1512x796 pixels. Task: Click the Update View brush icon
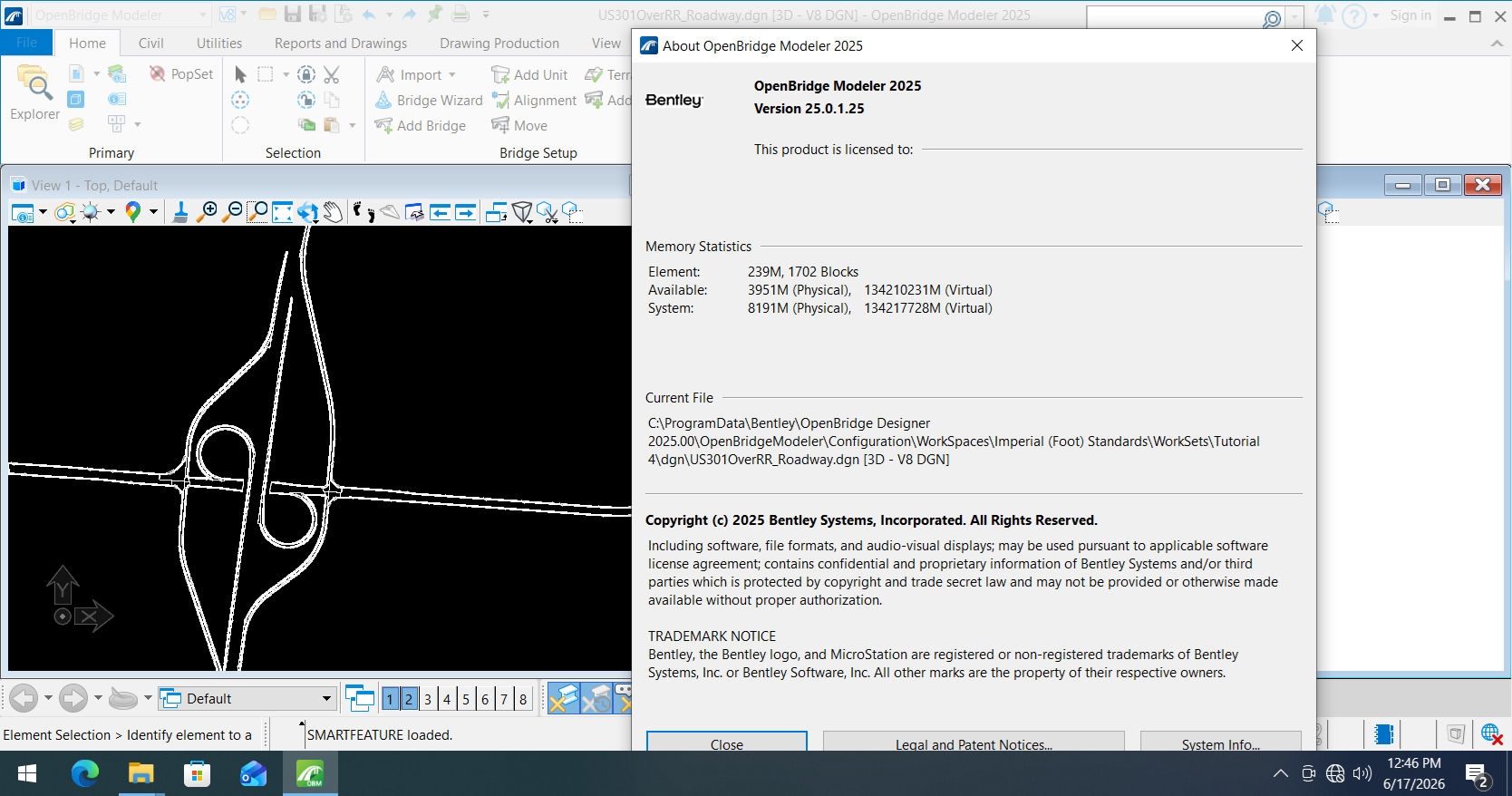pyautogui.click(x=180, y=212)
